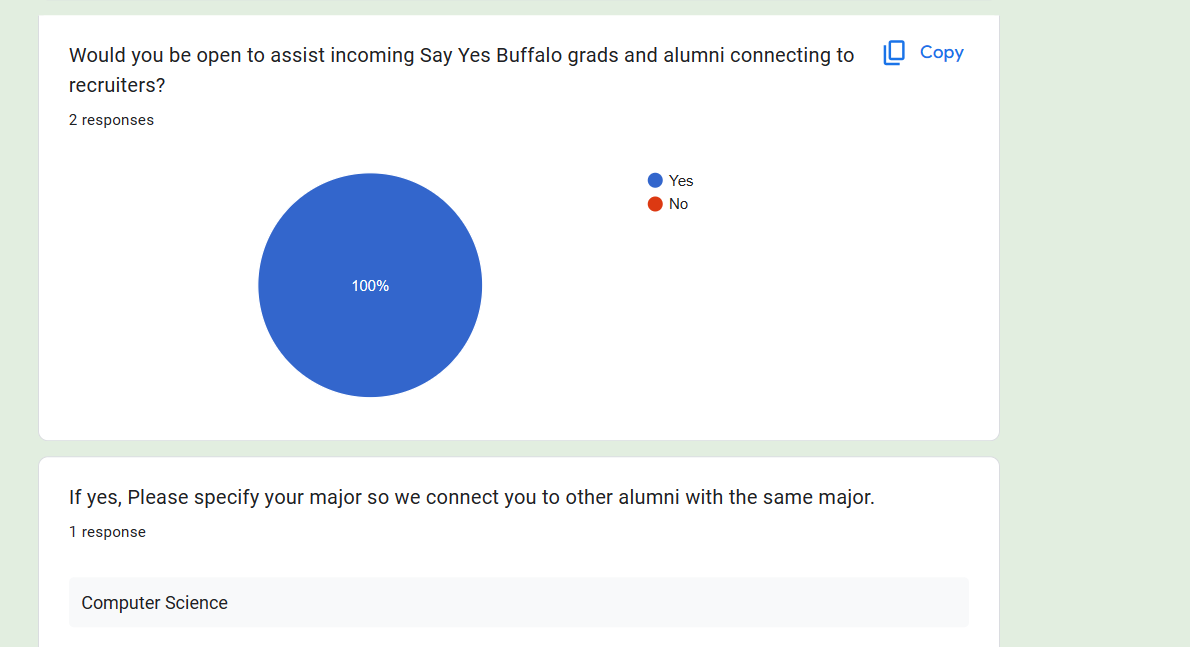Click the center of the blue pie chart
The height and width of the screenshot is (647, 1190).
coord(370,285)
